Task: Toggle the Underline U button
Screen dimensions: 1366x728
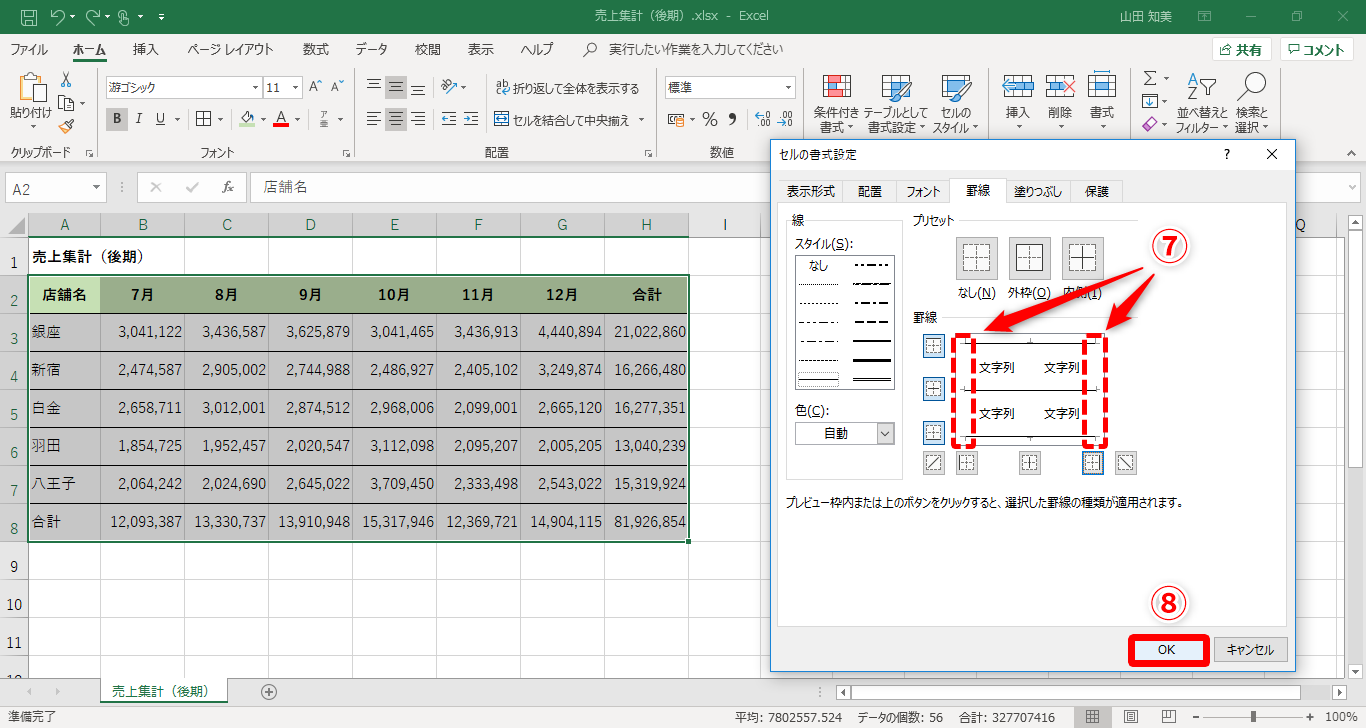Action: 160,120
